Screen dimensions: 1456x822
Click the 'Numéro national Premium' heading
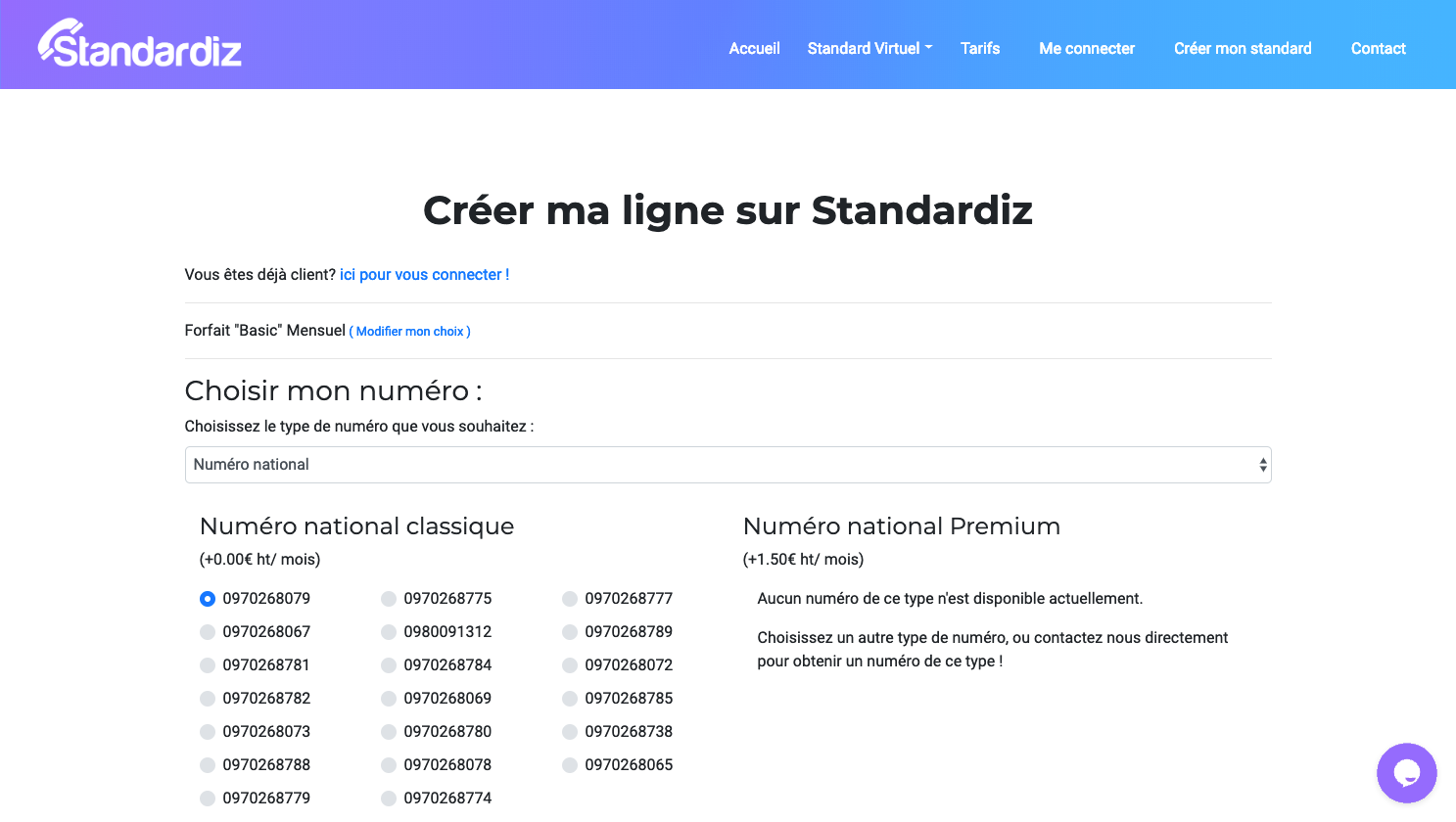[x=902, y=526]
